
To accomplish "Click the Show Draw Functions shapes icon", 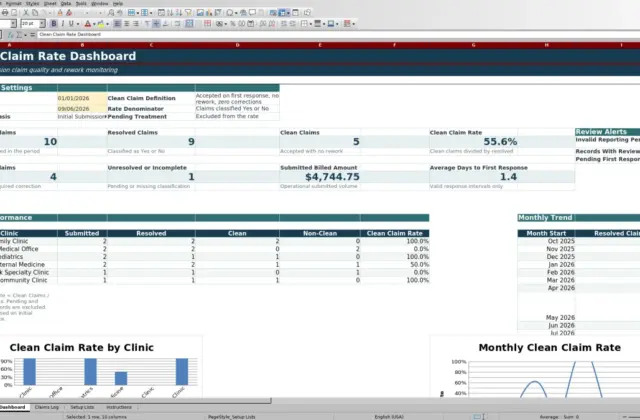I will [x=308, y=13].
